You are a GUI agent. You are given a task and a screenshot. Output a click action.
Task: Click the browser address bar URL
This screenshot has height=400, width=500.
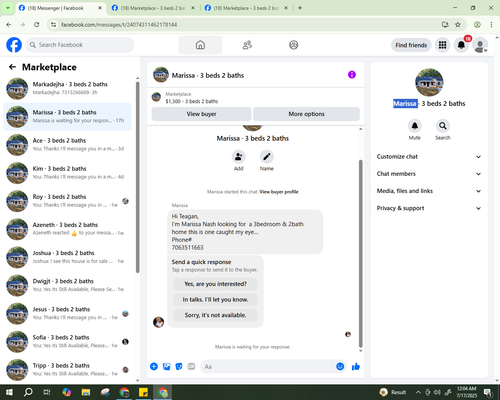click(119, 25)
